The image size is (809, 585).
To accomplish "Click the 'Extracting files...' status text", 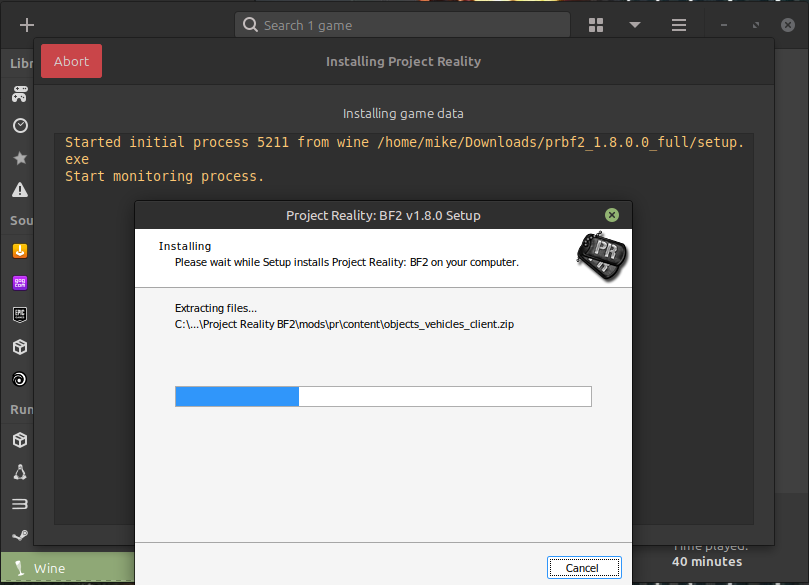I will (x=216, y=308).
